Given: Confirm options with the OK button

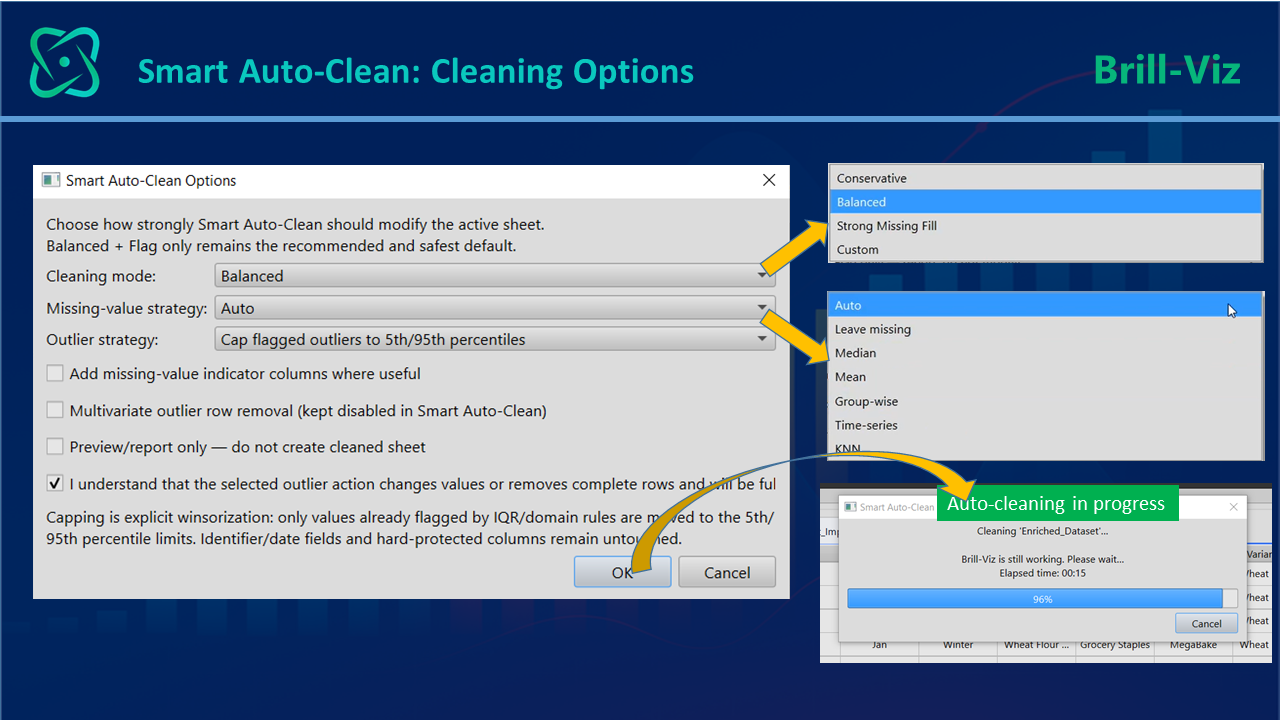Looking at the screenshot, I should click(622, 572).
